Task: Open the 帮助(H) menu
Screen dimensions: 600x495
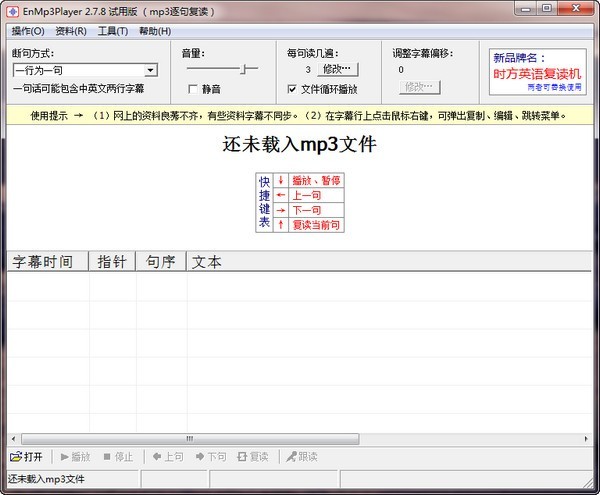Action: [155, 31]
